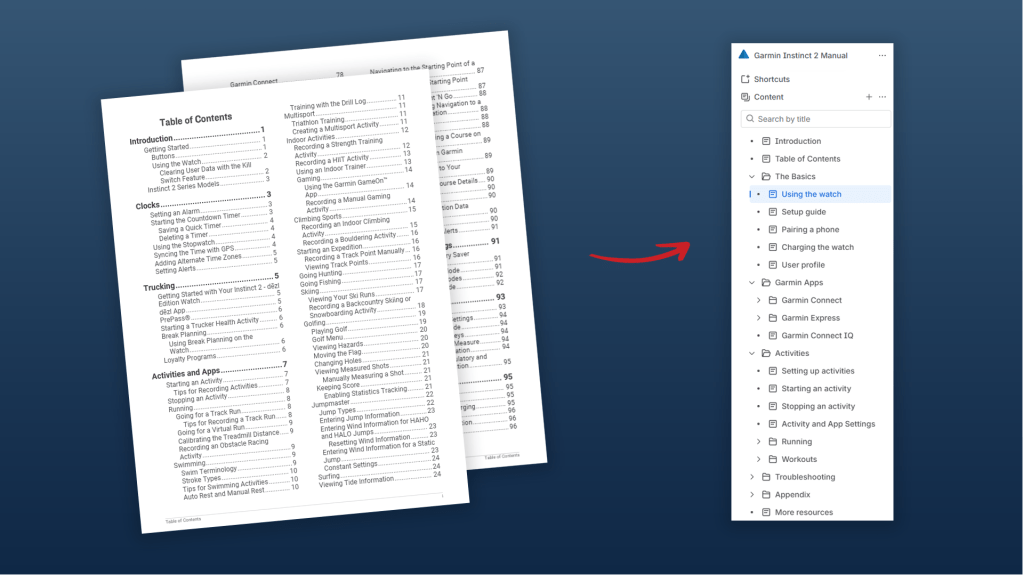Collapse the Garmin Apps folder
The width and height of the screenshot is (1023, 575).
tap(752, 283)
